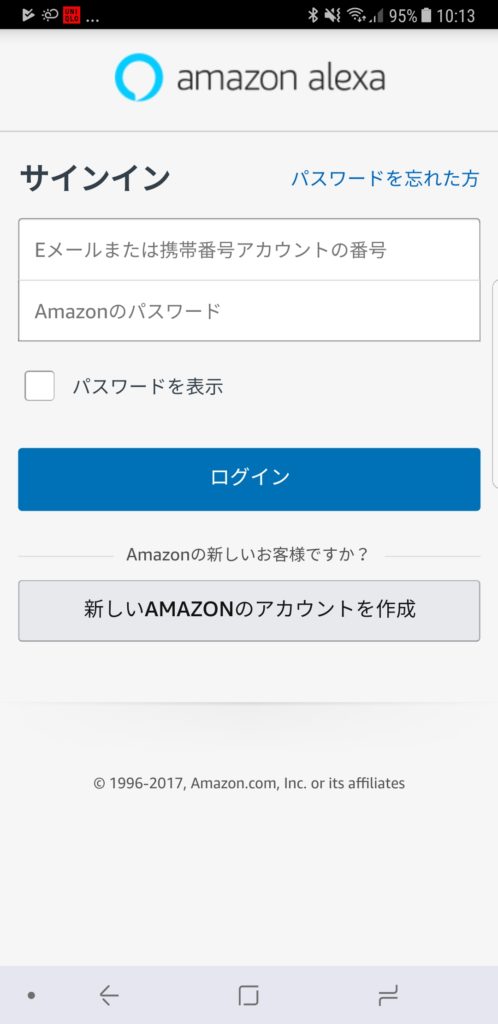Screen dimensions: 498x1024
Task: Tap the home square navigation button
Action: [x=249, y=995]
